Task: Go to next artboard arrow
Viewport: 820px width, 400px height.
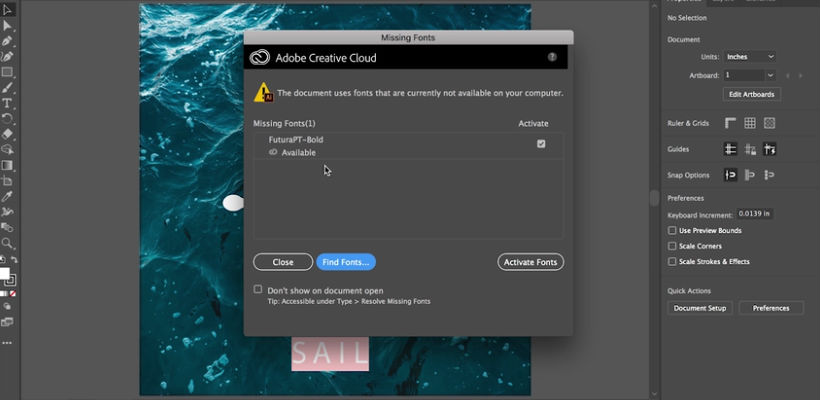Action: tap(801, 76)
